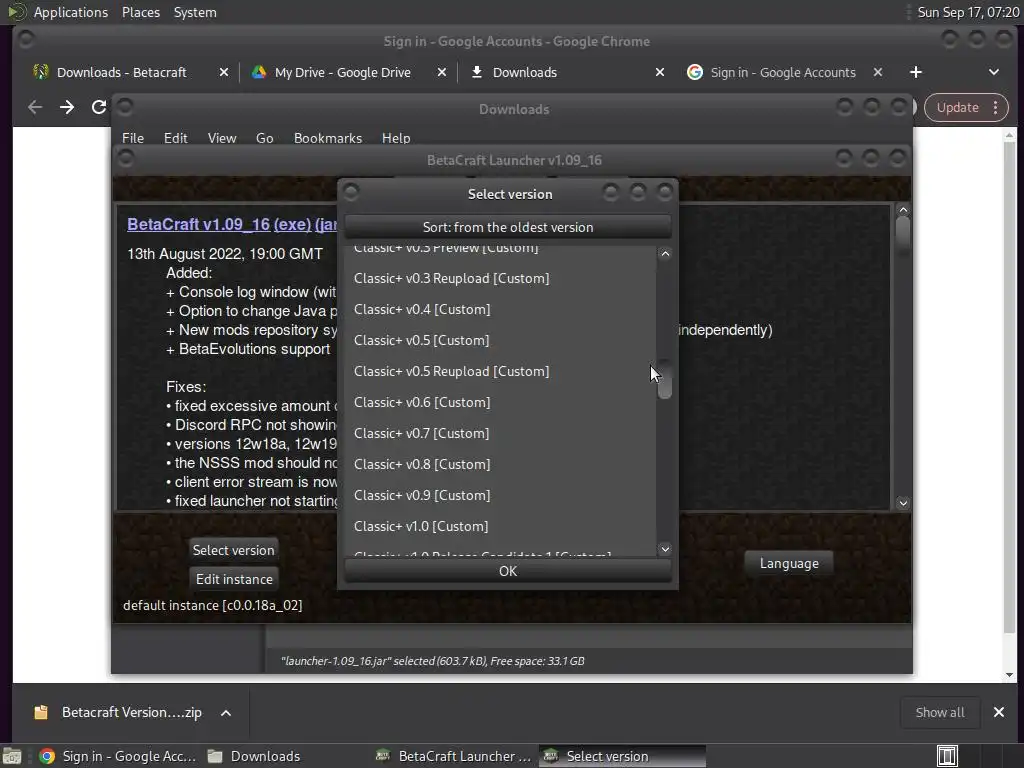Click Select version dialog window menu button
This screenshot has width=1024, height=768.
coord(351,192)
